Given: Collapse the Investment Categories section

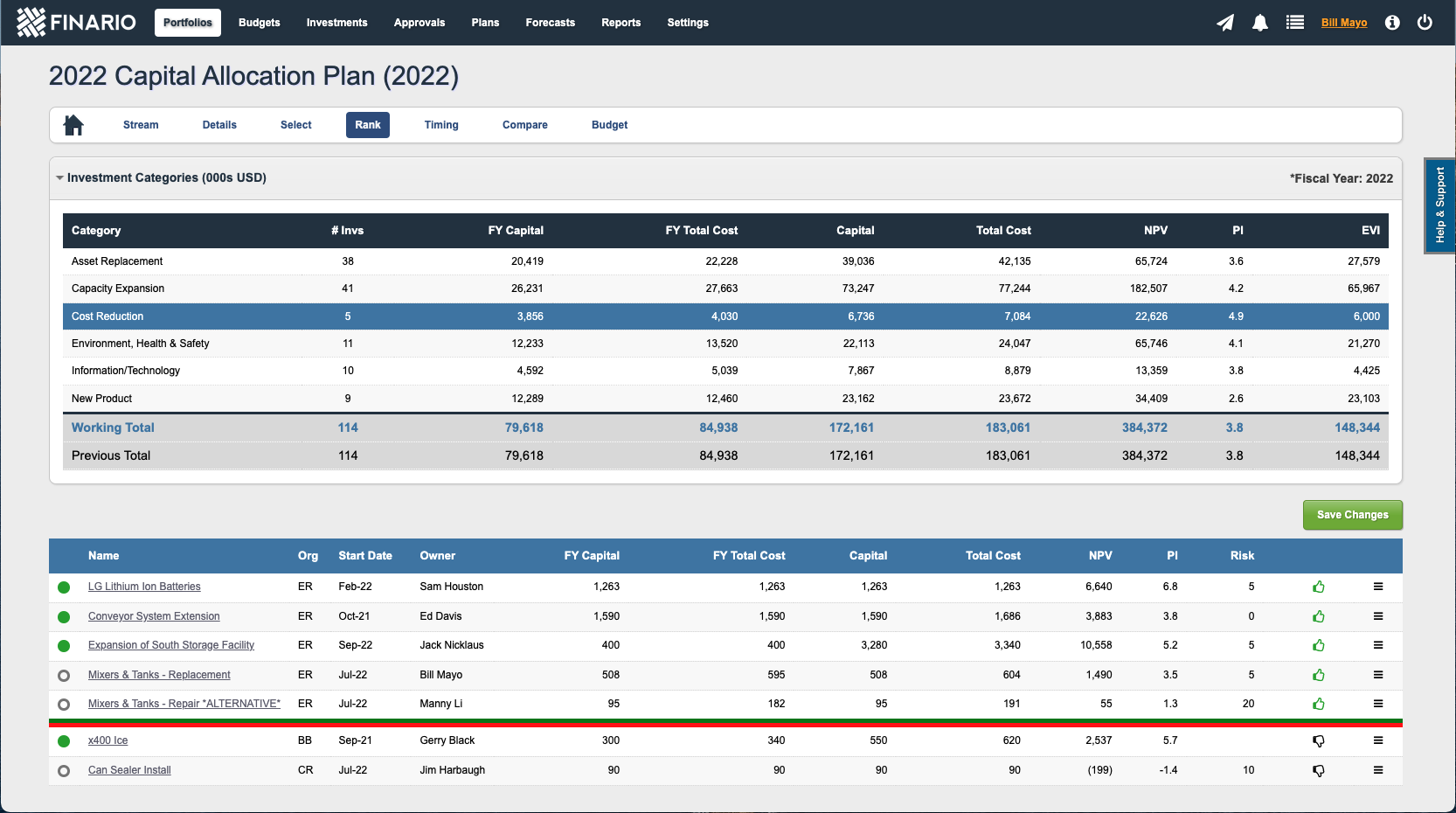Looking at the screenshot, I should (59, 177).
